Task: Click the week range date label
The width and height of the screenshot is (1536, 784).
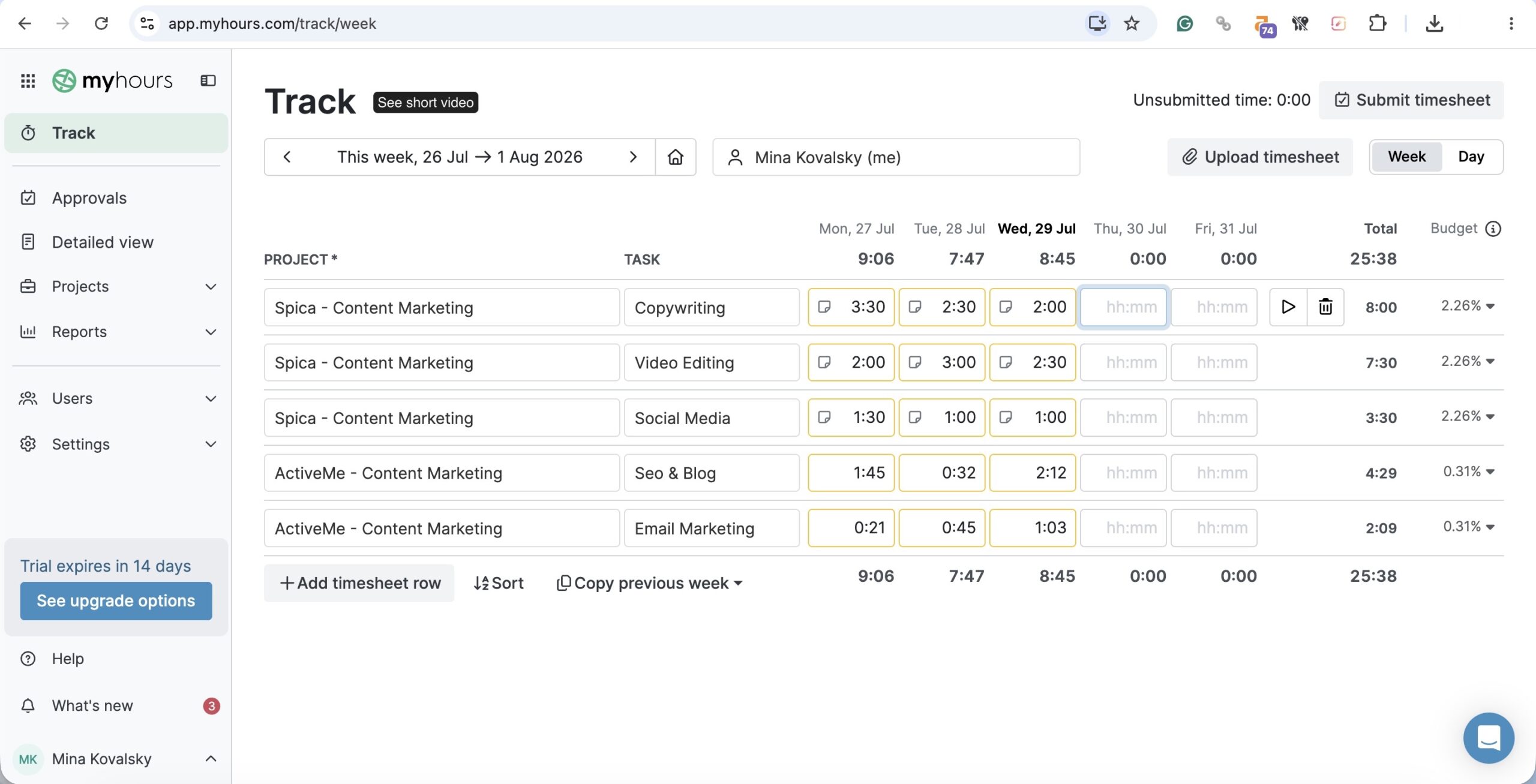Action: tap(460, 157)
